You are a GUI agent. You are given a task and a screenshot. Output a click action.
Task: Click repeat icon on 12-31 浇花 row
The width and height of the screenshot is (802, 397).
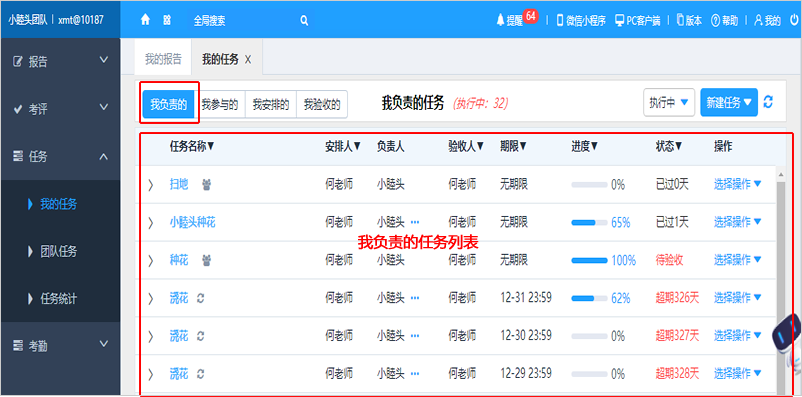click(200, 298)
